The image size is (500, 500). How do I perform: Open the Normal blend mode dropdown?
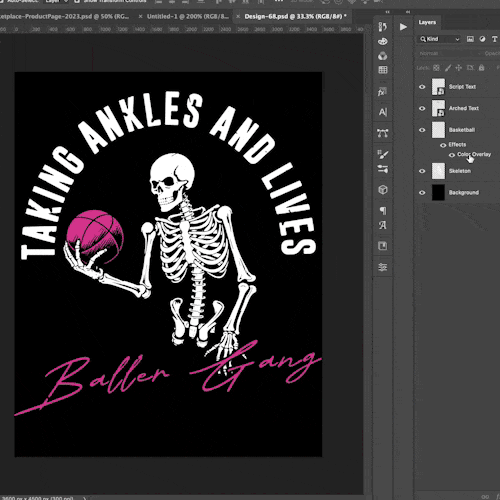[x=449, y=53]
